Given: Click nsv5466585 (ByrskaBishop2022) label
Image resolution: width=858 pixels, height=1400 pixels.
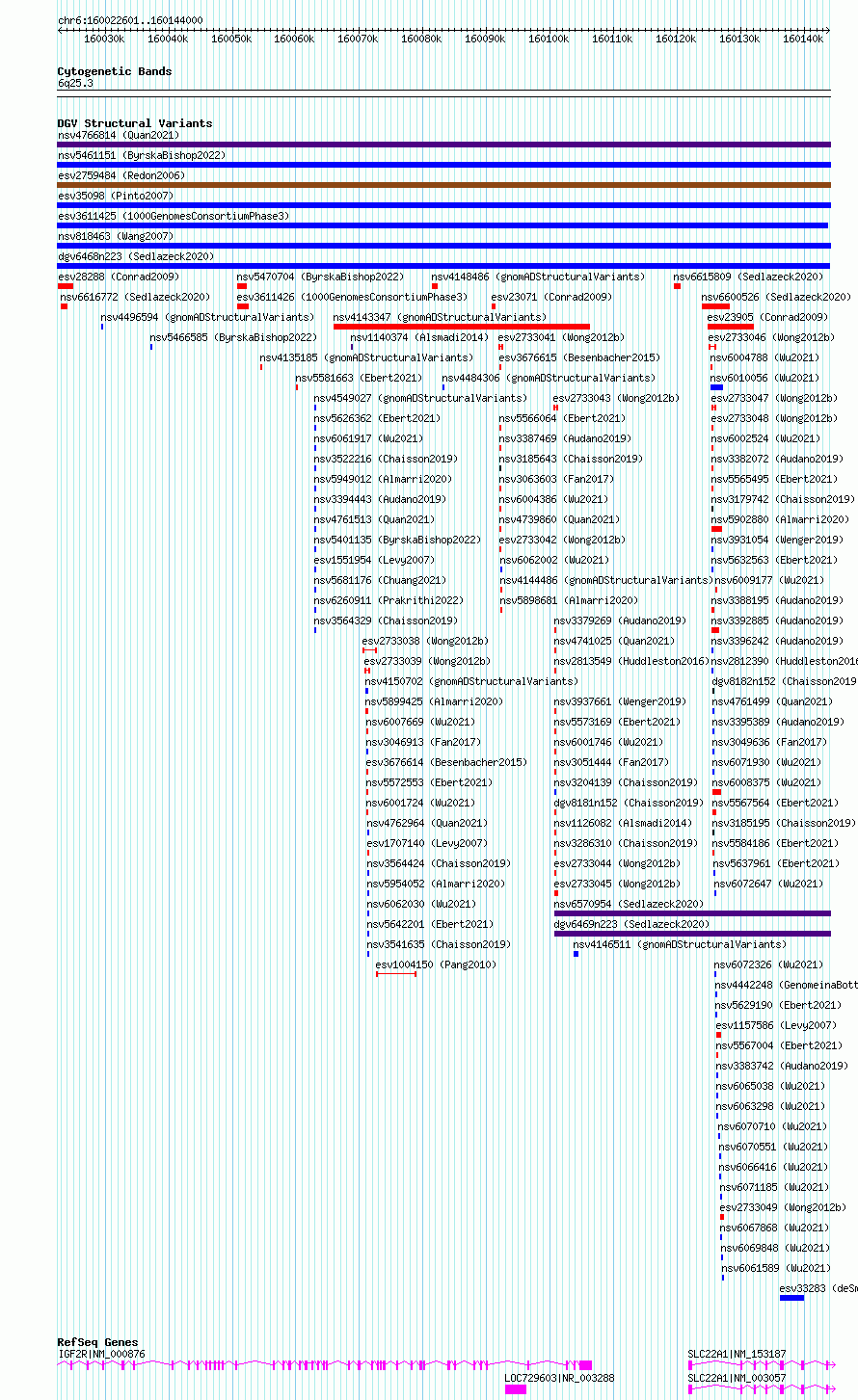Looking at the screenshot, I should pyautogui.click(x=233, y=337).
